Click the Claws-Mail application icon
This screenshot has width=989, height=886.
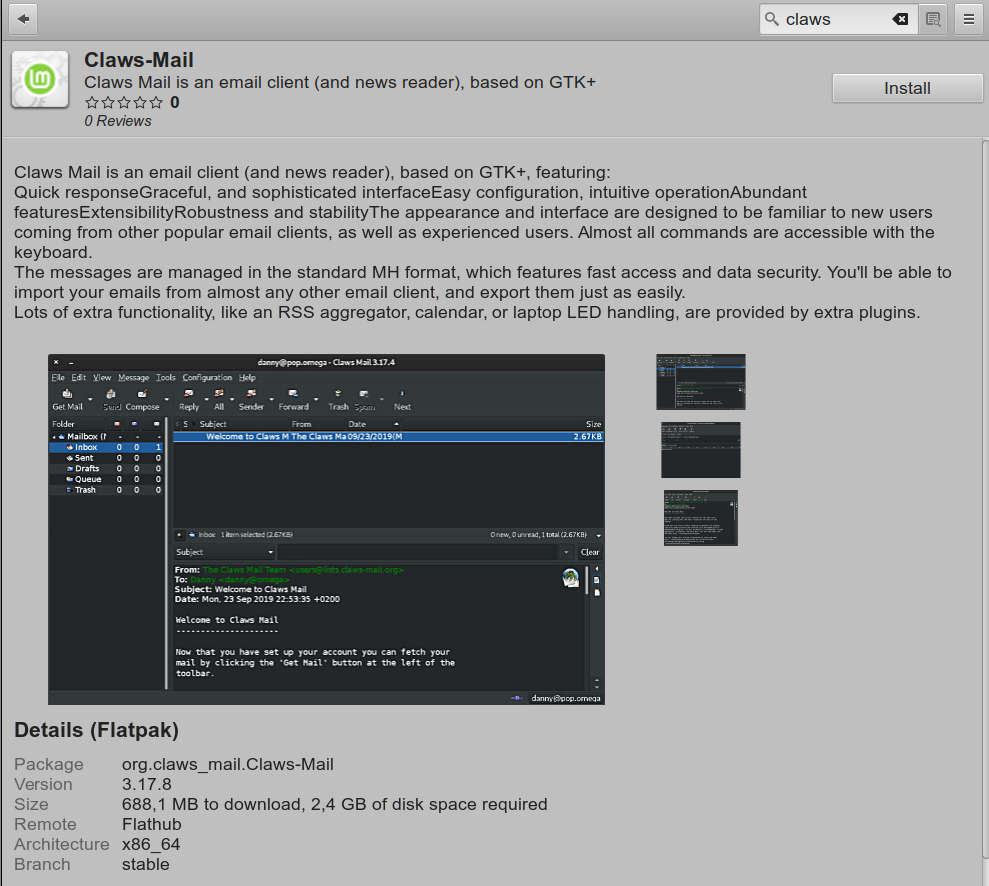40,79
